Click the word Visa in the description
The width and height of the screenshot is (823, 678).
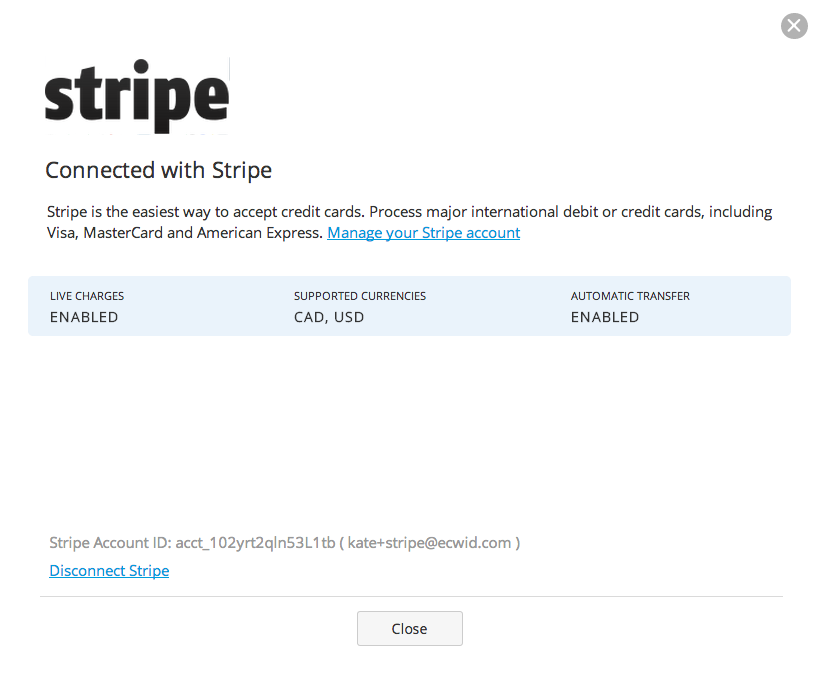(62, 232)
